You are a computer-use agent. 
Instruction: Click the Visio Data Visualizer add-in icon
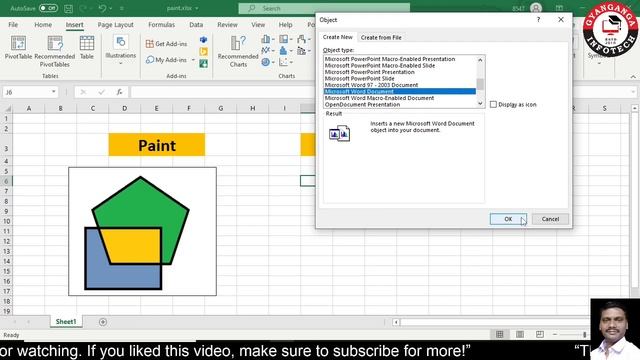(x=203, y=40)
